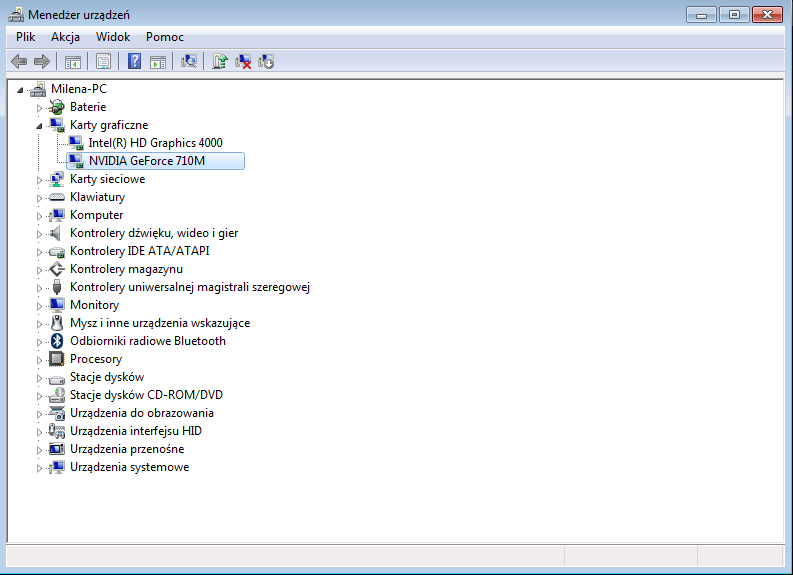Open the Akcja menu
Screen dimensions: 793x575
tap(65, 37)
